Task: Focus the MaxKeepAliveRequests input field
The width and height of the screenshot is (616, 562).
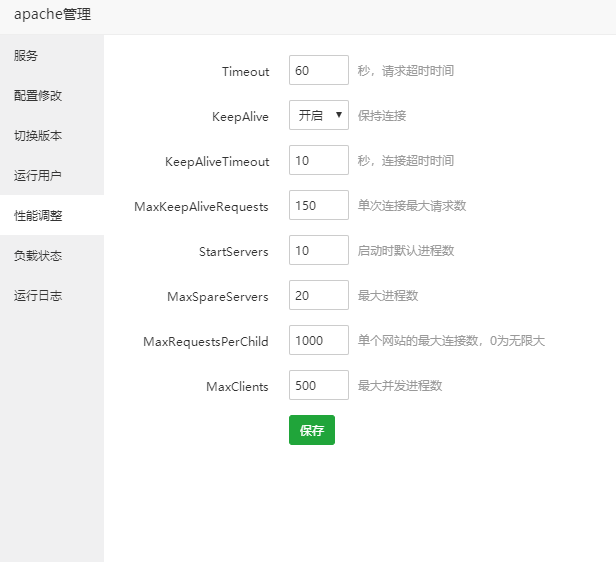Action: 319,205
